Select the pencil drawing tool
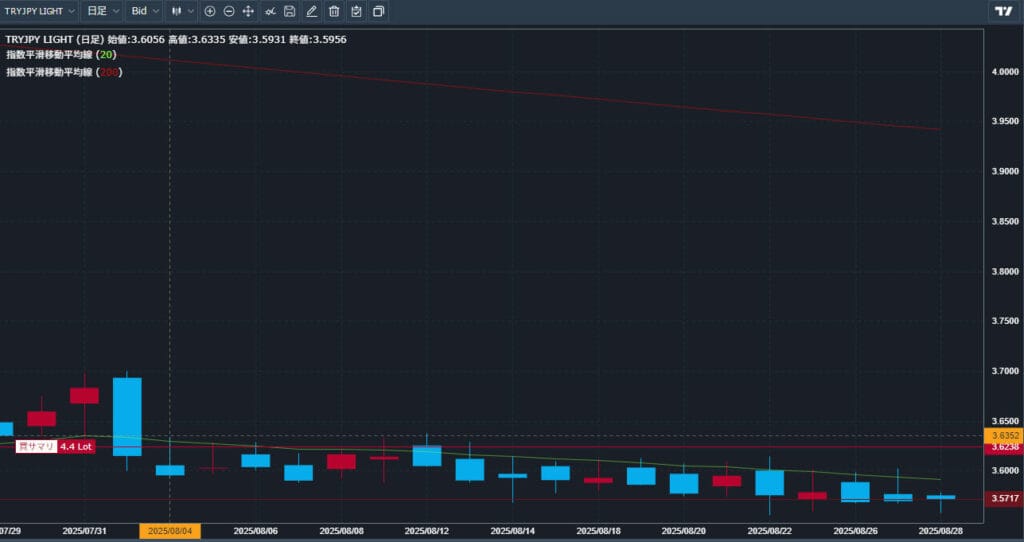Viewport: 1024px width, 542px height. pyautogui.click(x=311, y=11)
